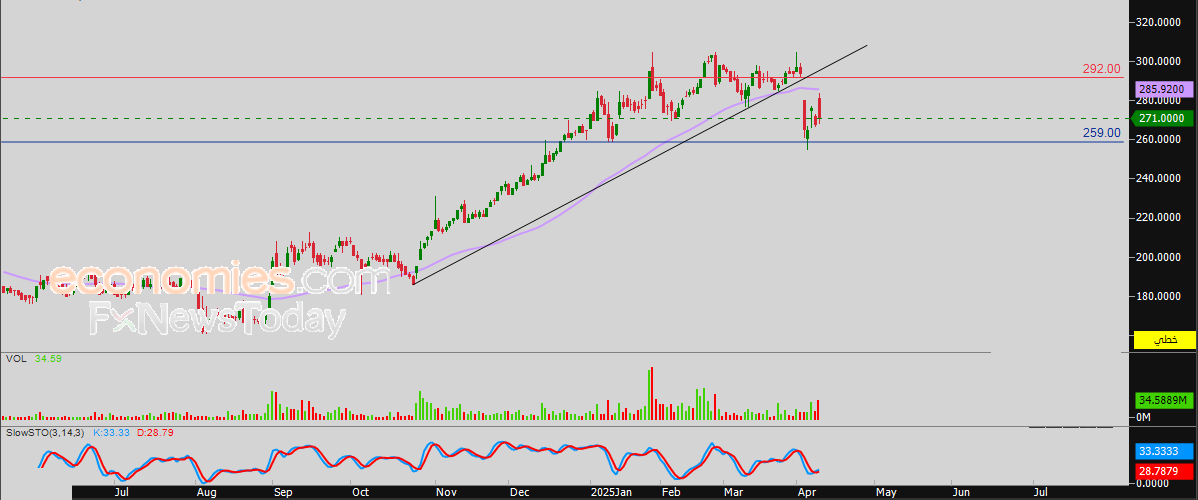Click the 220.0000 price axis label
Image resolution: width=1198 pixels, height=500 pixels.
click(1159, 218)
